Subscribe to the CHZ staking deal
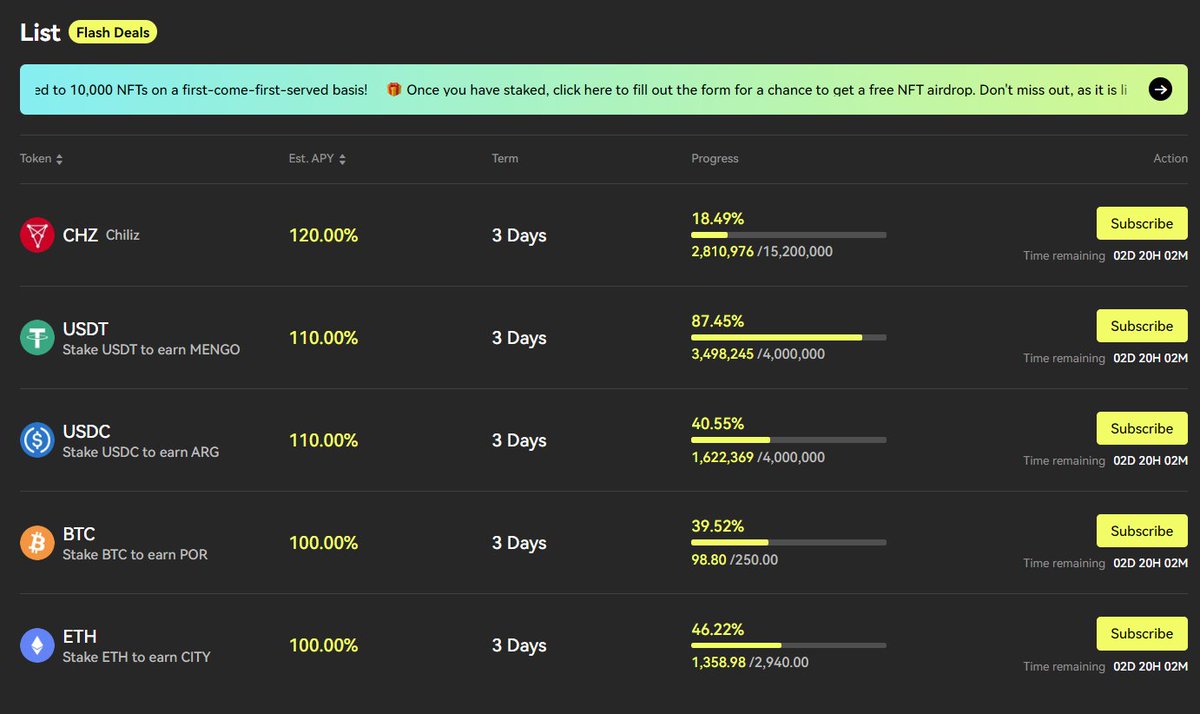This screenshot has width=1200, height=714. coord(1142,224)
